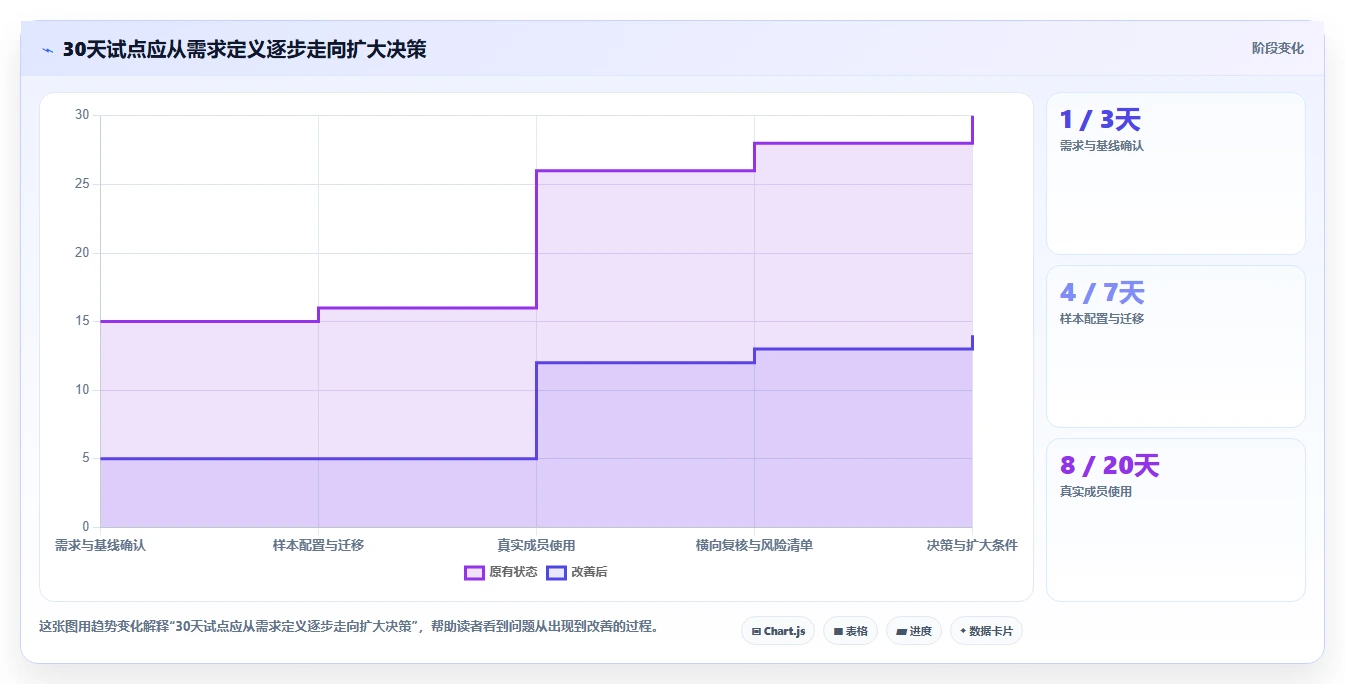The image size is (1345, 684).
Task: Click the 改善后 legend text
Action: [589, 572]
